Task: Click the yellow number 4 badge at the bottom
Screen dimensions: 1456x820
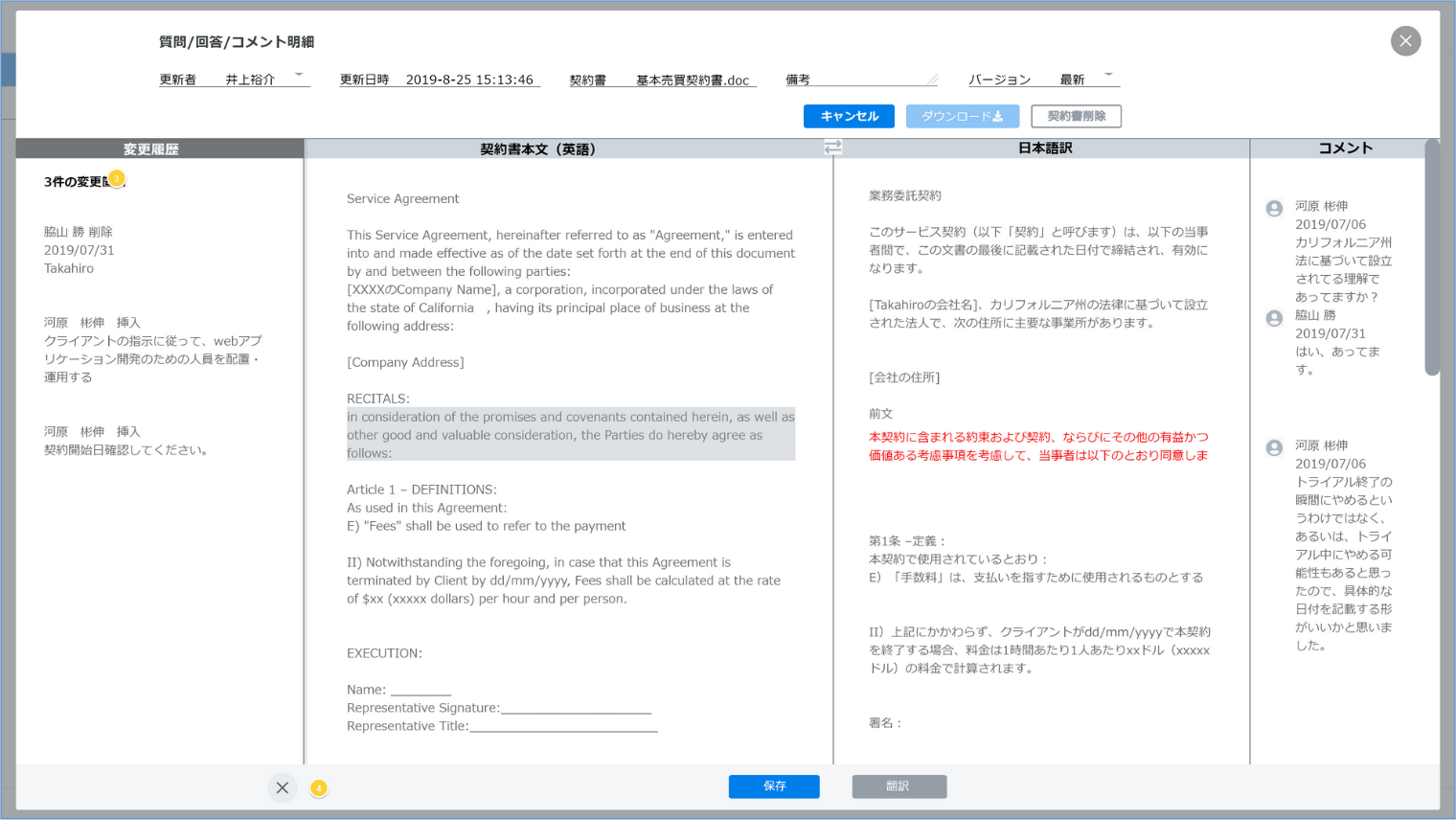Action: pyautogui.click(x=319, y=787)
